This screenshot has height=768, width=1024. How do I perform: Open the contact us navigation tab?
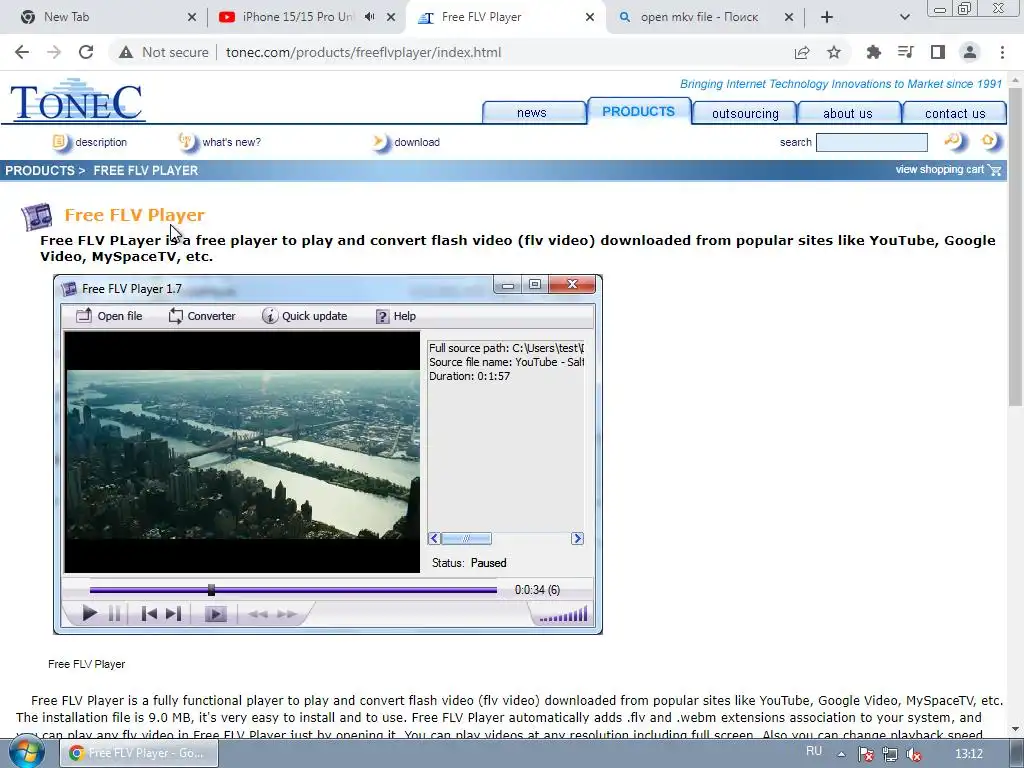coord(955,113)
